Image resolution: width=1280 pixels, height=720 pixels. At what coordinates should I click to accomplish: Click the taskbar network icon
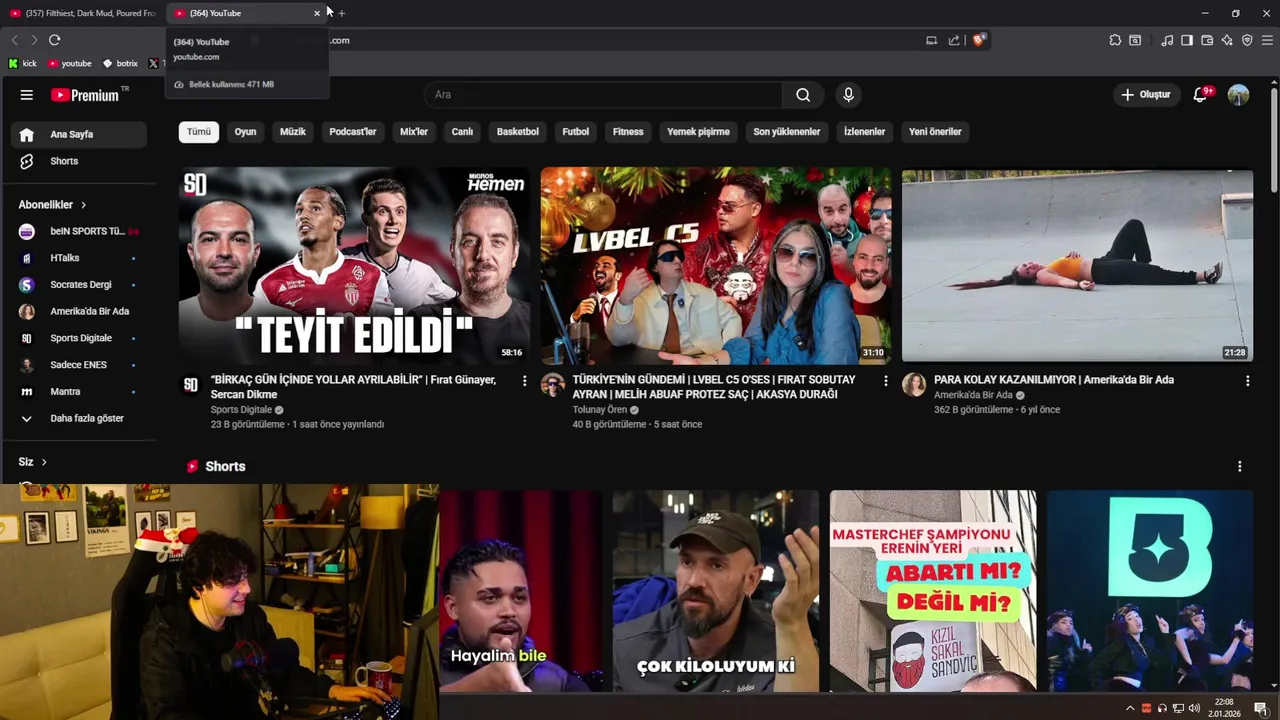tap(1178, 708)
